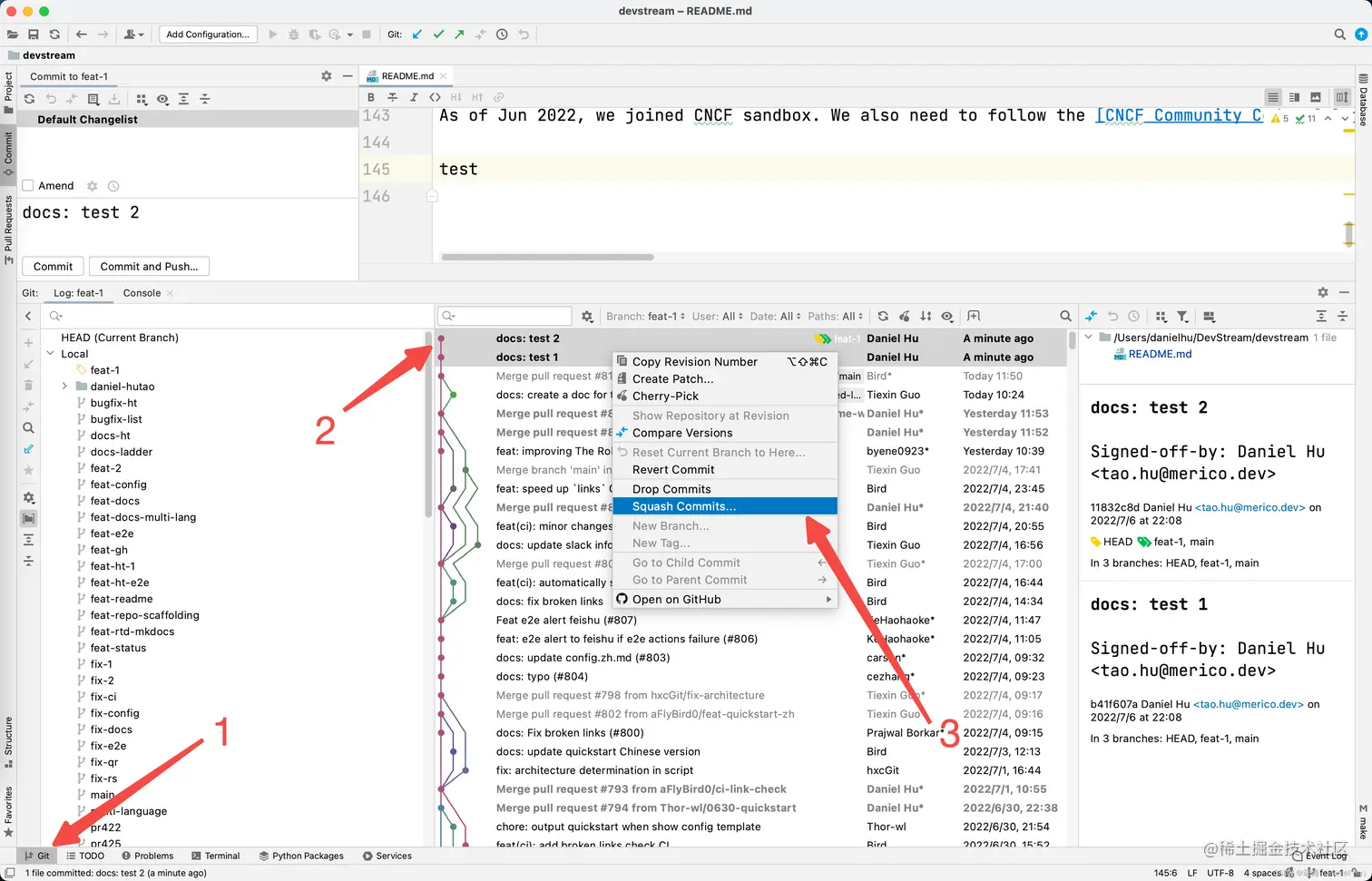
Task: Open the CNCF Community link in README editor
Action: click(1180, 115)
